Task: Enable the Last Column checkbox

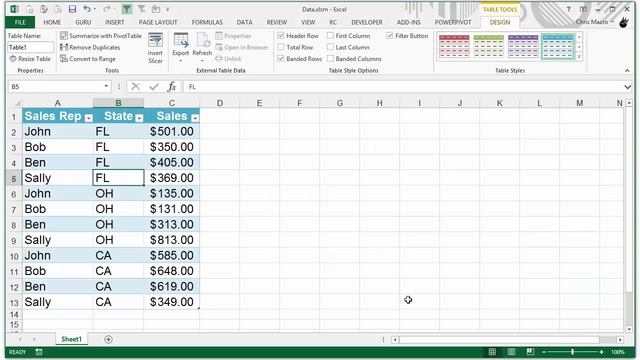Action: pyautogui.click(x=330, y=47)
